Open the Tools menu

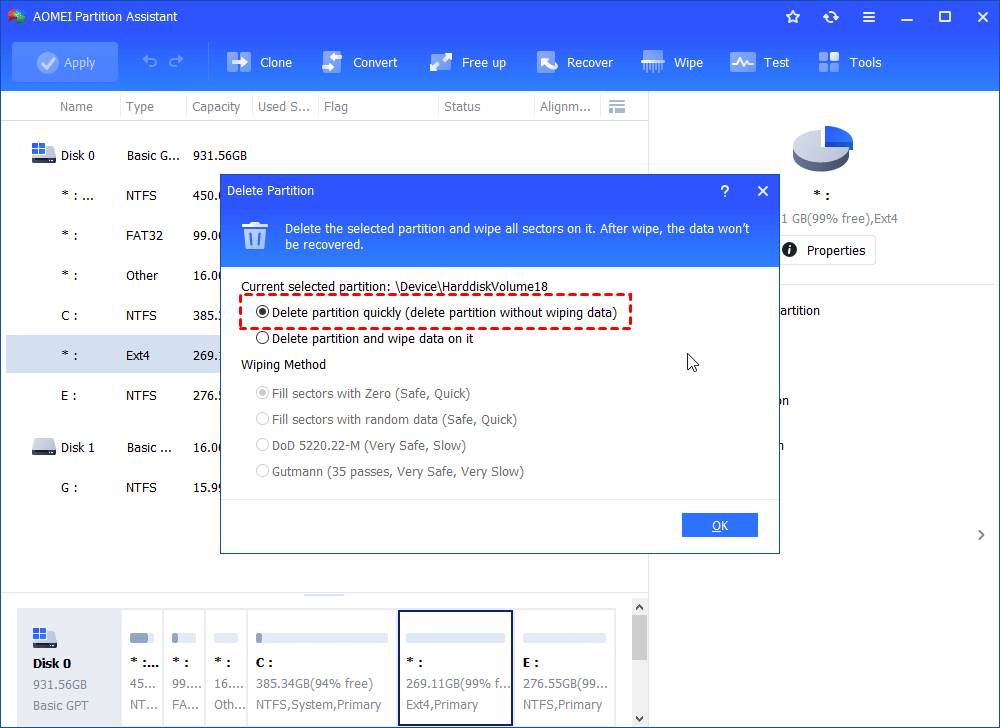point(849,62)
